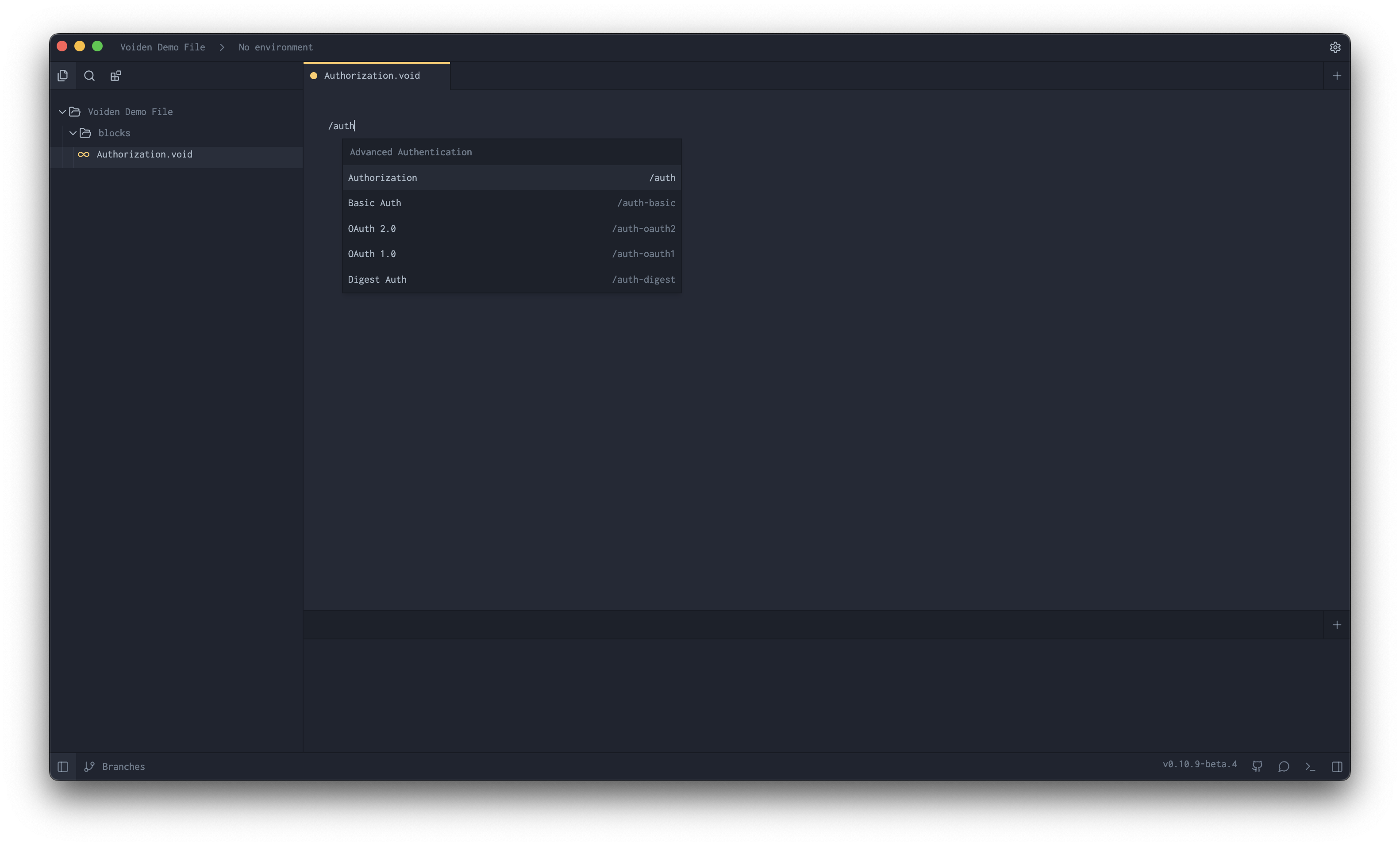The width and height of the screenshot is (1400, 846).
Task: Open the No environment selector
Action: (275, 47)
